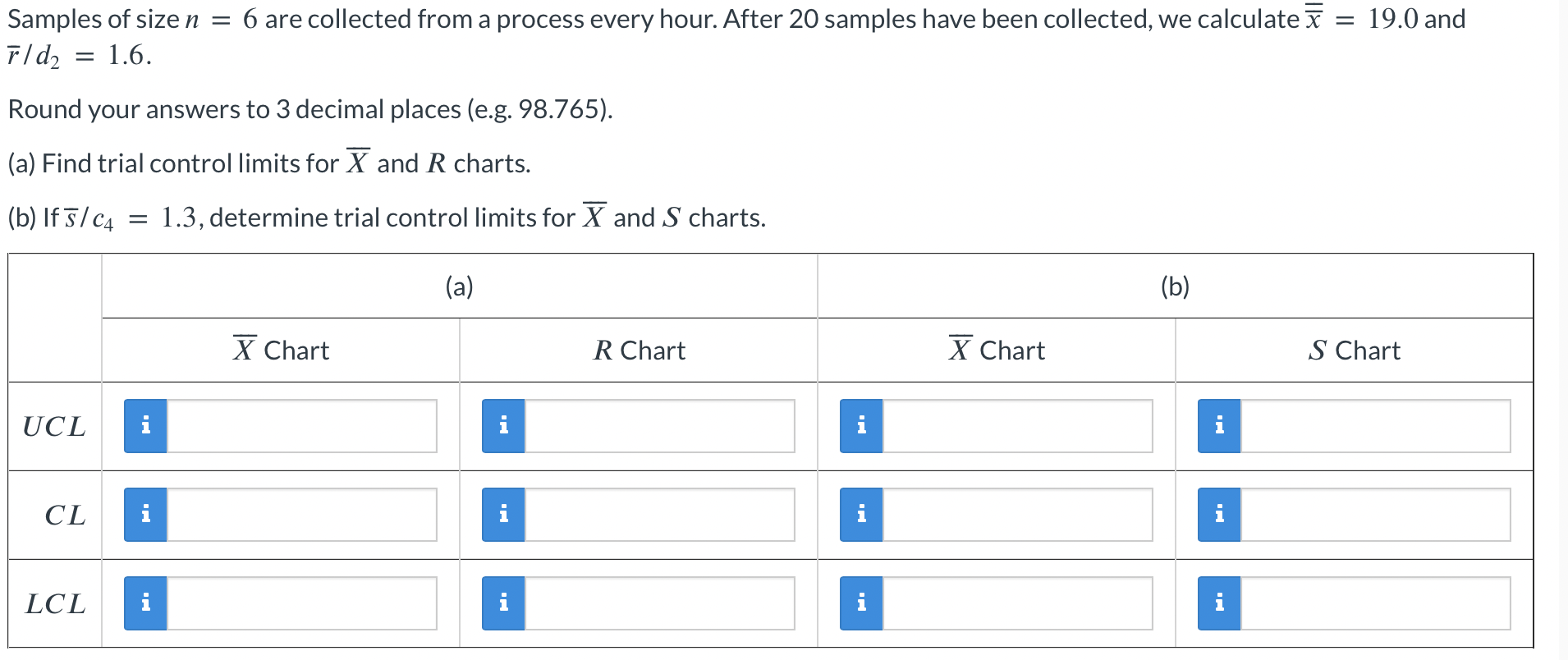The width and height of the screenshot is (1568, 660).
Task: Click the info icon for CL X̄ chart (b)
Action: tap(861, 515)
